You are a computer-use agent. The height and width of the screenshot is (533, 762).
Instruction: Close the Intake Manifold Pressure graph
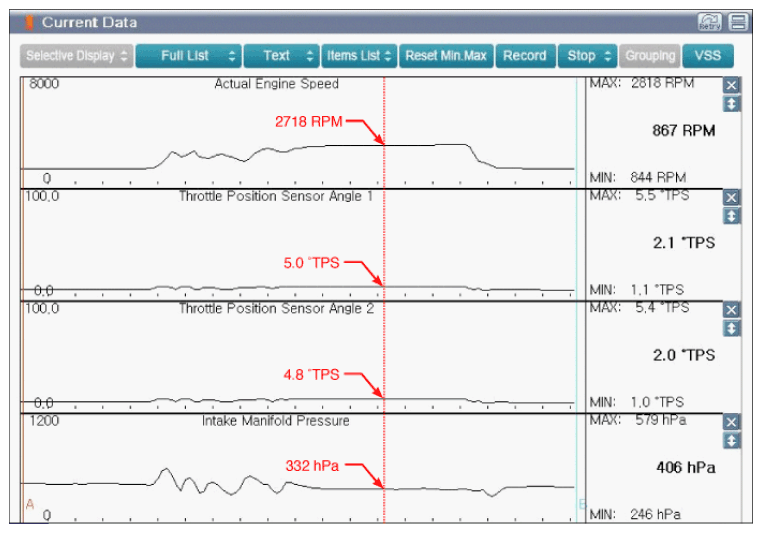[731, 422]
